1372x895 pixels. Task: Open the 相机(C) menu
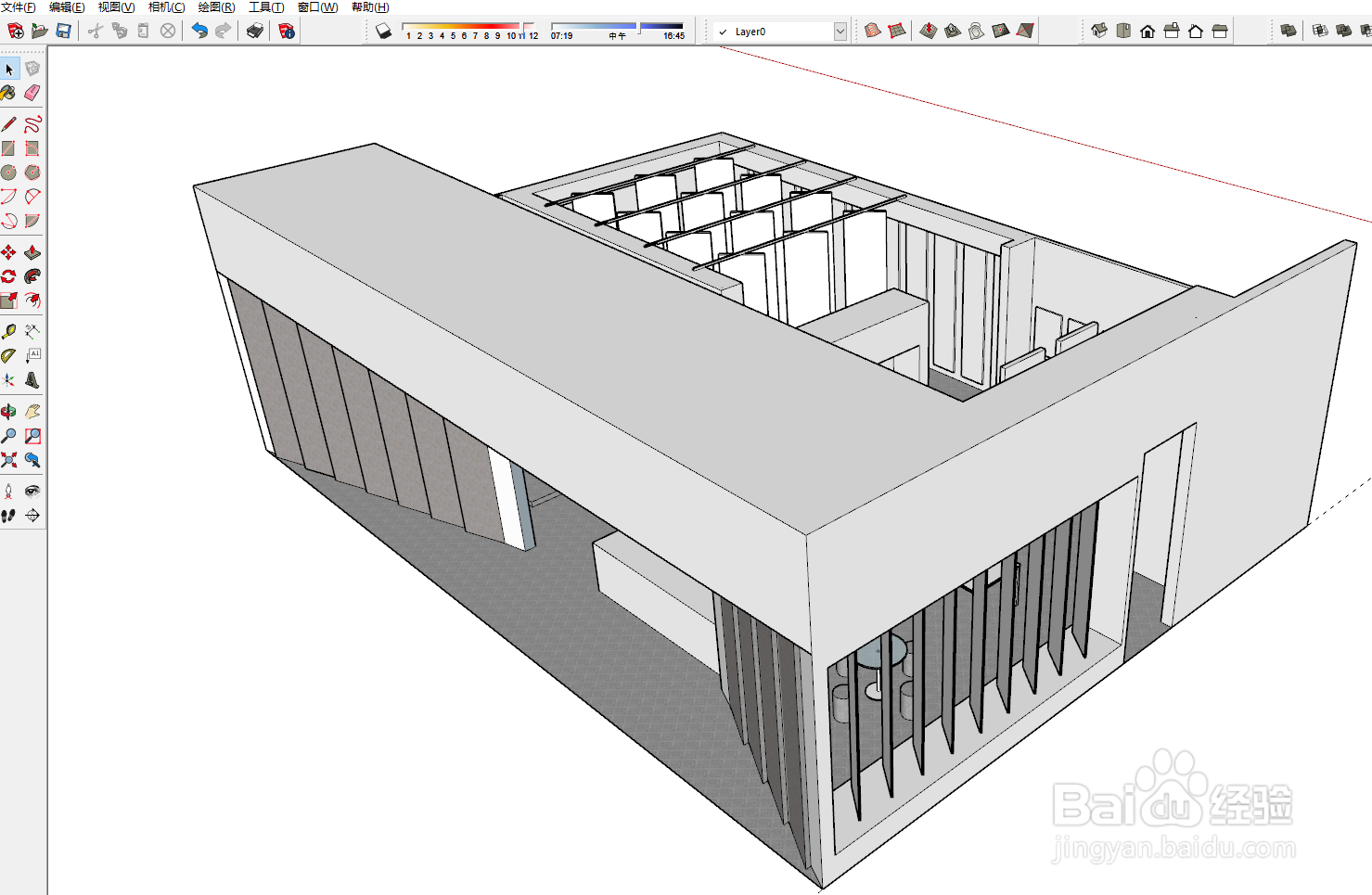click(x=167, y=6)
